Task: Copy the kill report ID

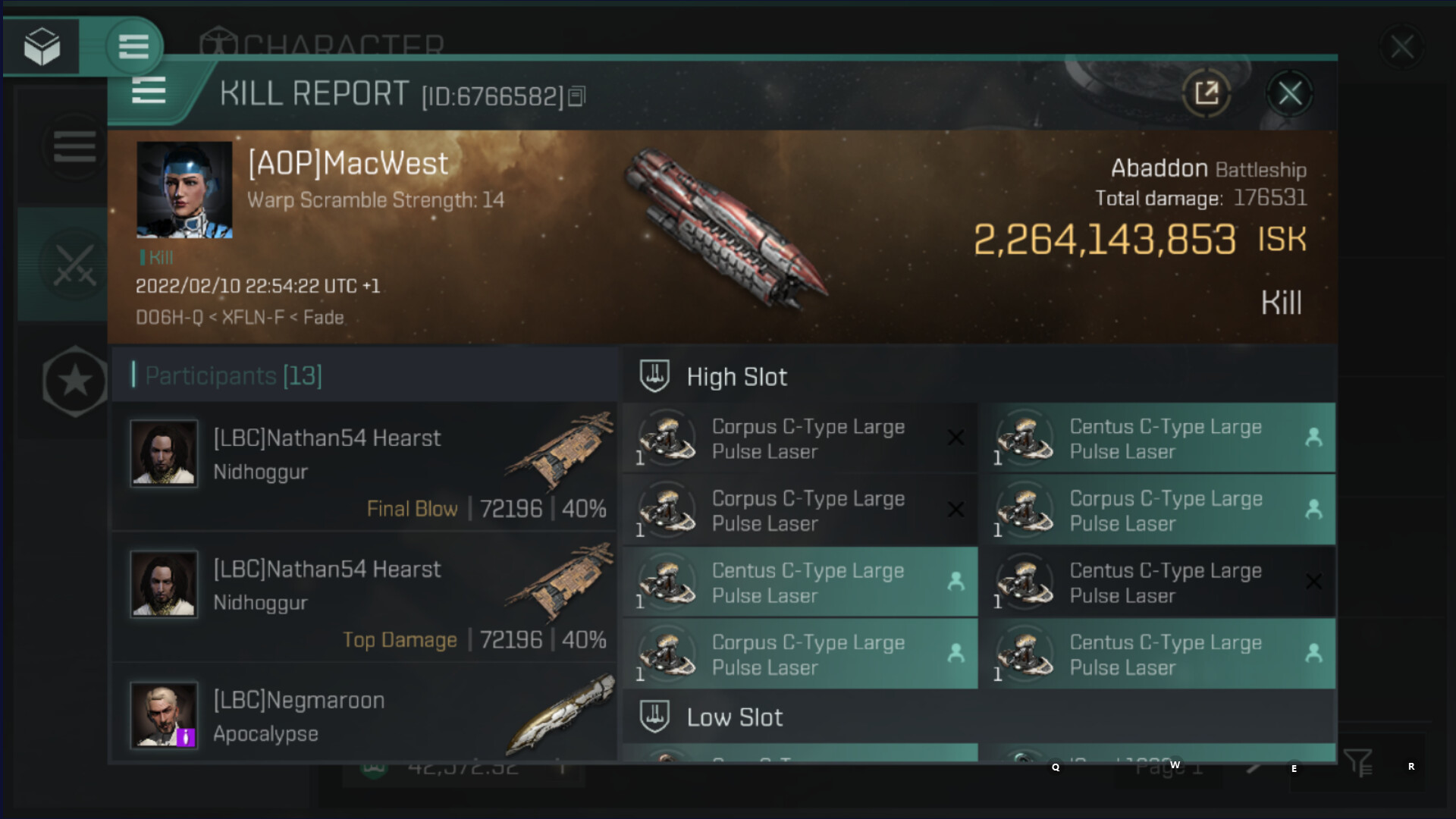Action: coord(576,96)
